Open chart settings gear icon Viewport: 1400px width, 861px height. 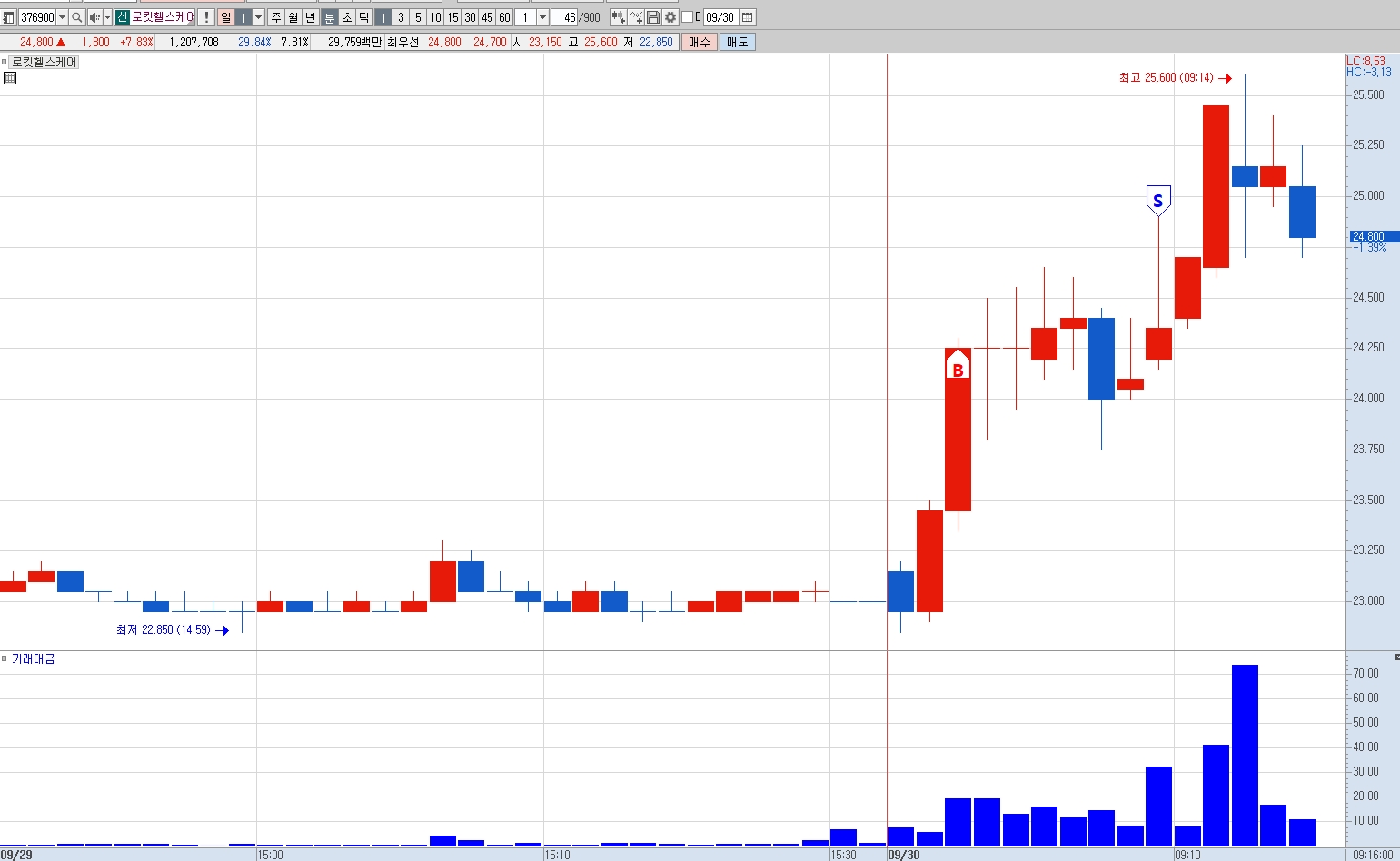pos(670,17)
